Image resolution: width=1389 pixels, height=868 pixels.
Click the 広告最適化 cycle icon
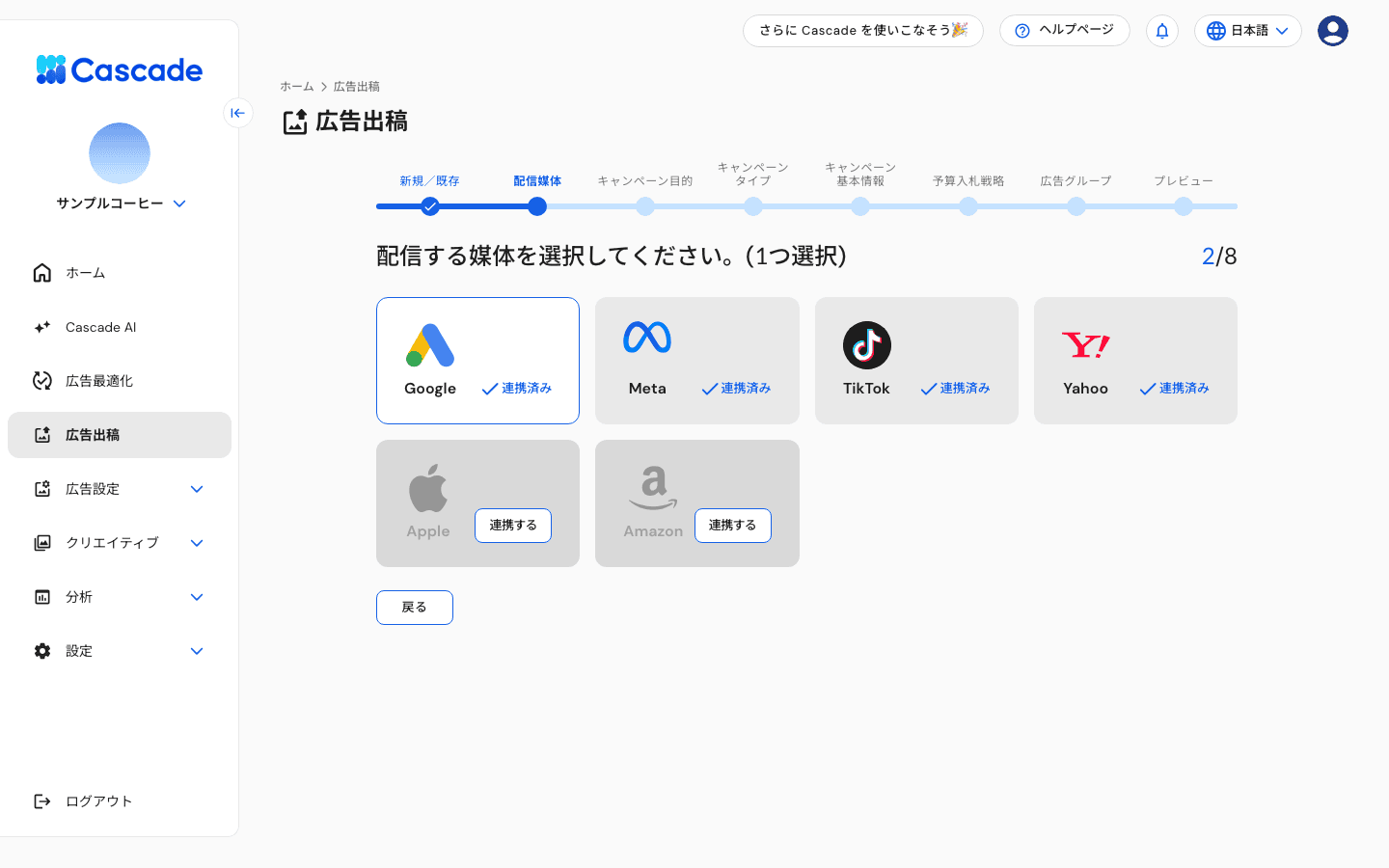coord(42,381)
